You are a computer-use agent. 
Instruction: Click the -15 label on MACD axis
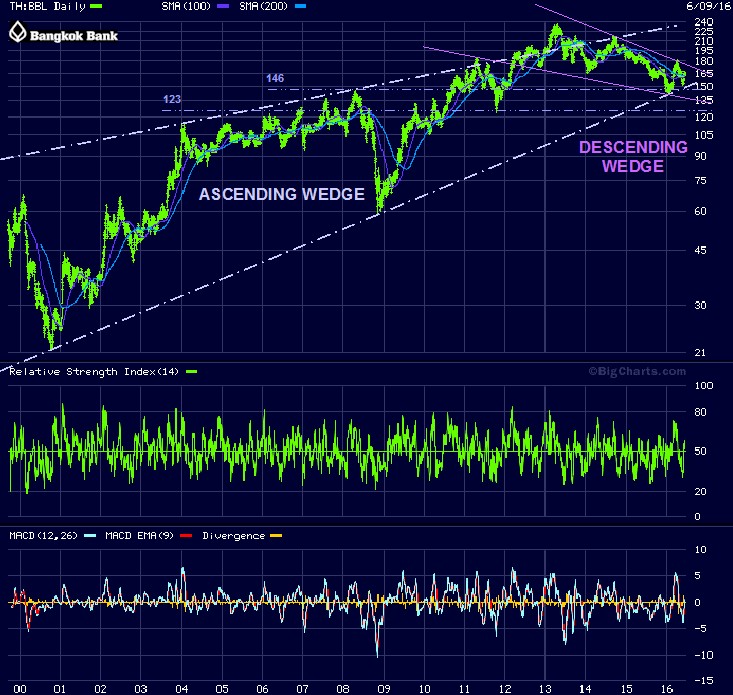tap(704, 681)
